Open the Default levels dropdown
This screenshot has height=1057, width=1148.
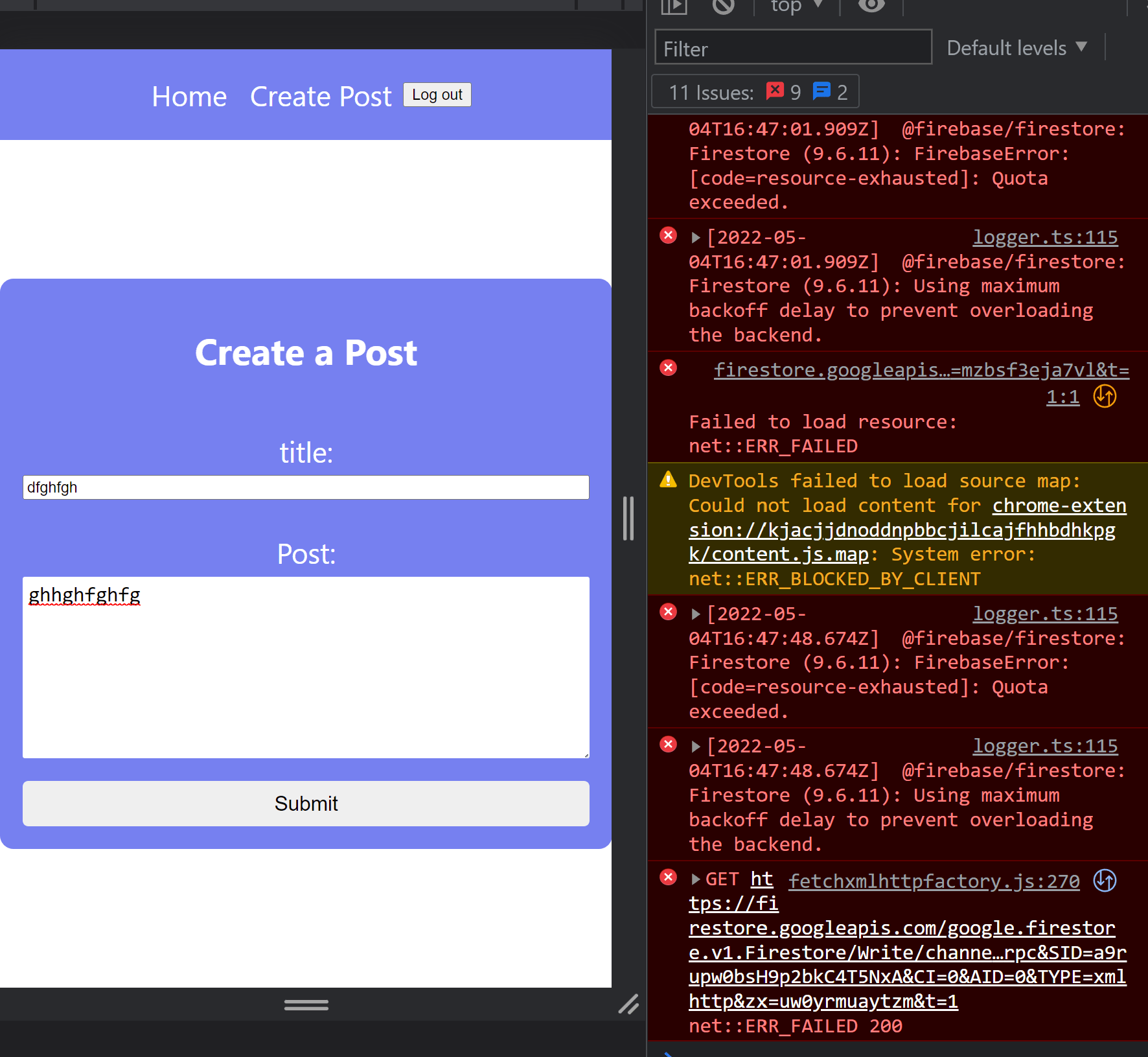(1016, 48)
